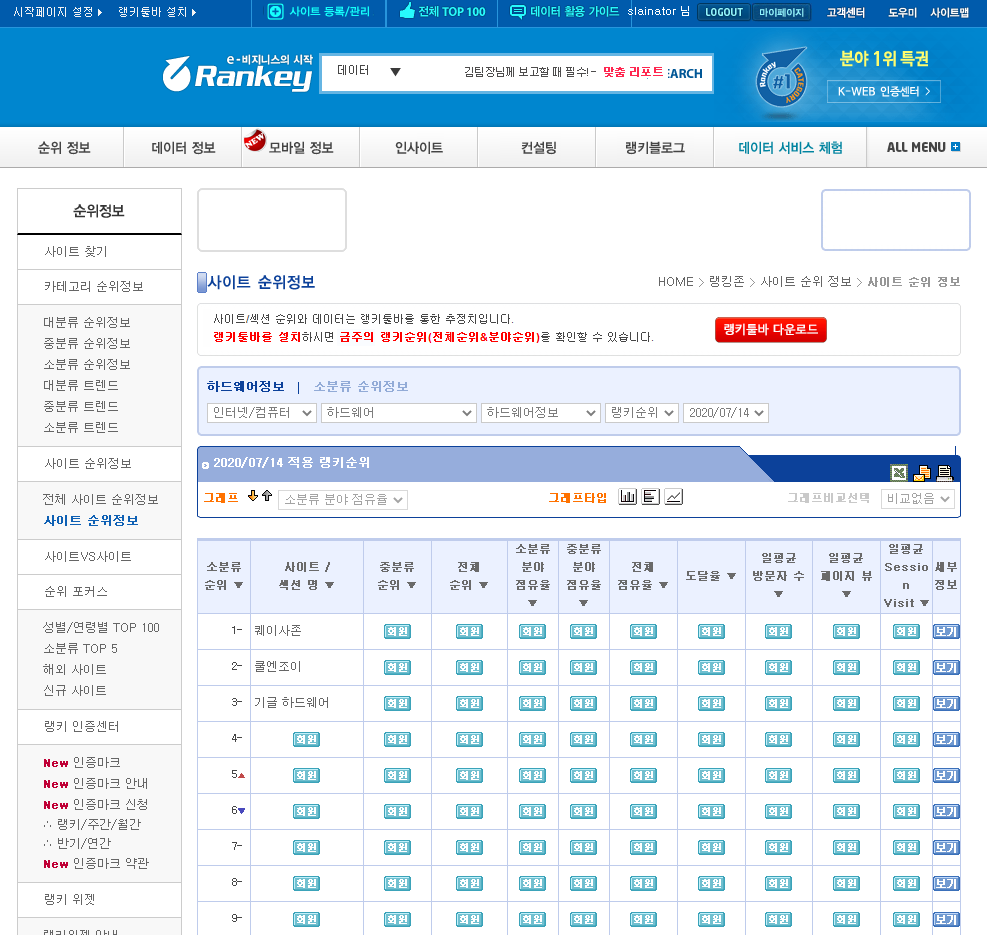This screenshot has width=987, height=935.
Task: Open the 비교없음 graph comparison dropdown
Action: (917, 499)
